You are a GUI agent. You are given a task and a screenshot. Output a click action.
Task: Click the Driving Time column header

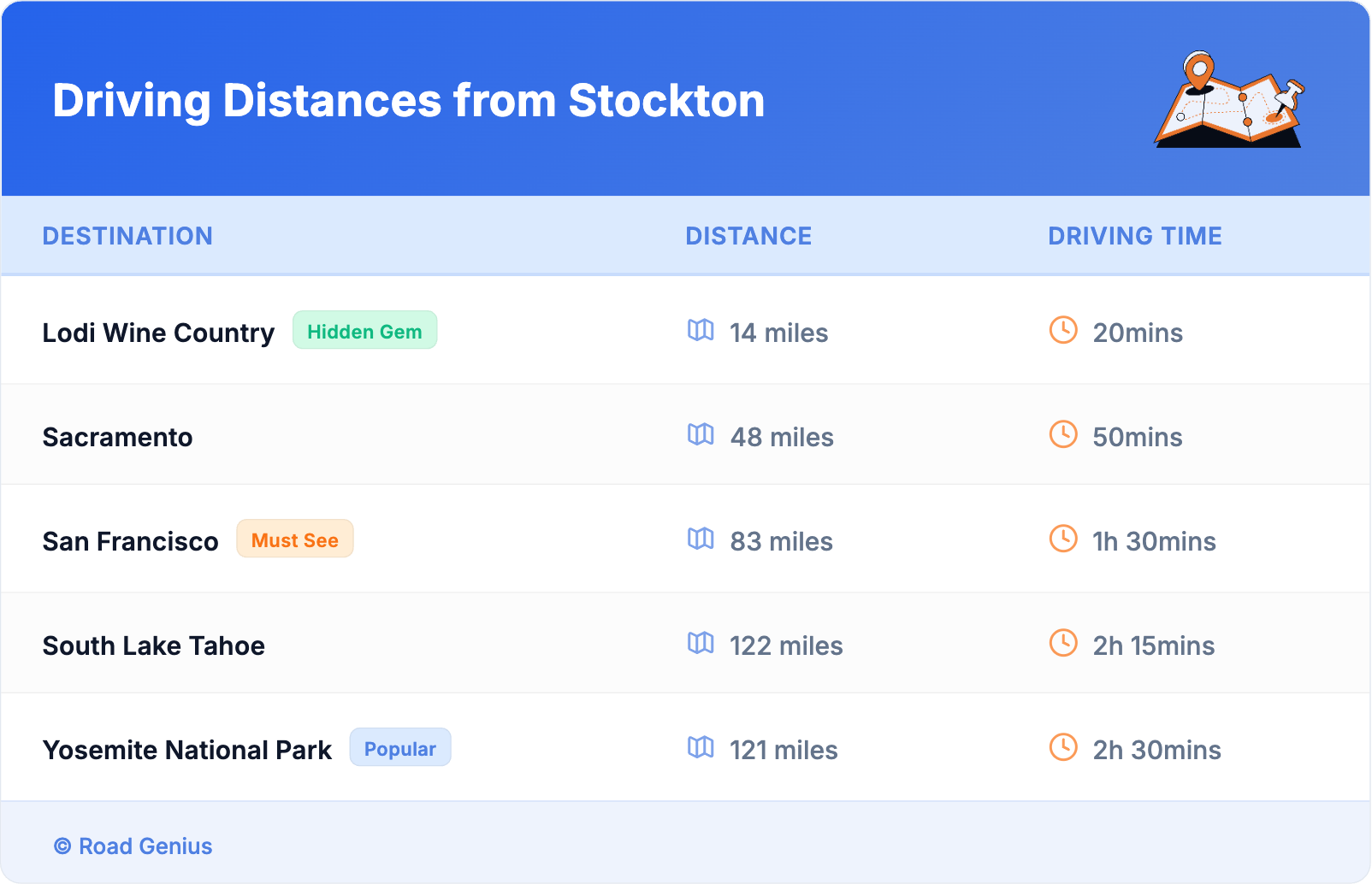[1135, 236]
